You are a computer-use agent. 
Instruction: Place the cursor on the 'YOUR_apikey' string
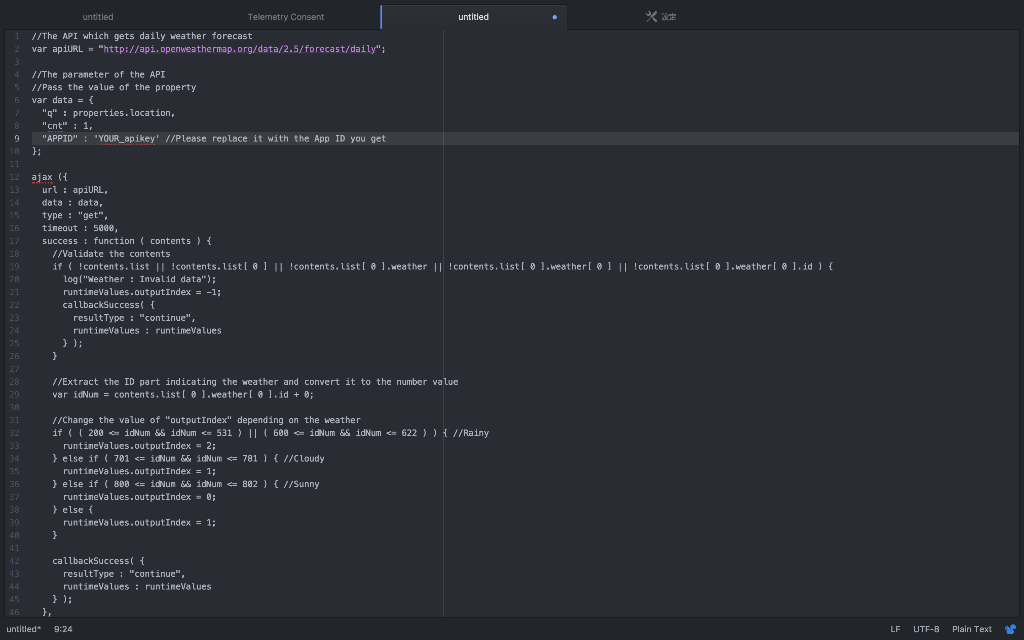point(127,138)
